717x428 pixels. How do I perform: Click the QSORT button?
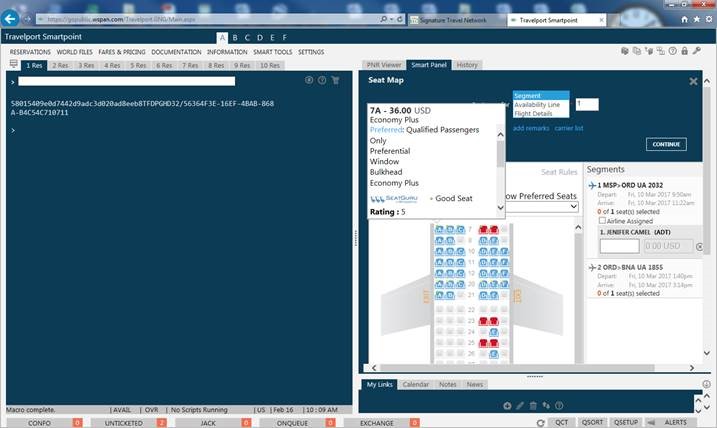coord(592,423)
